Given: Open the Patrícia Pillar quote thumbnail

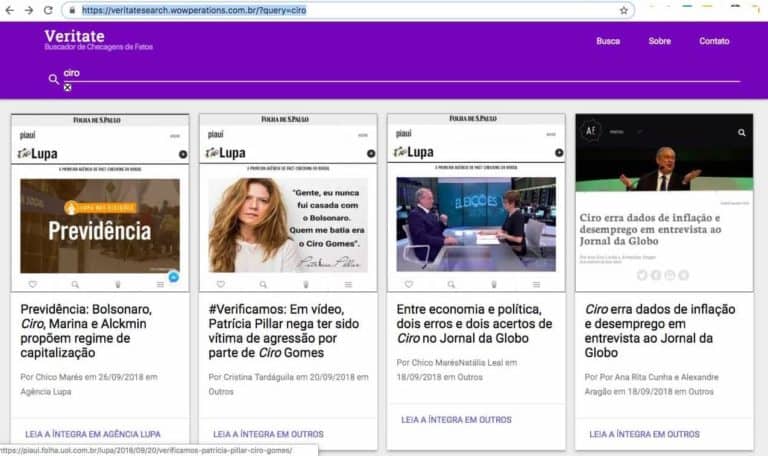Looking at the screenshot, I should (x=288, y=225).
